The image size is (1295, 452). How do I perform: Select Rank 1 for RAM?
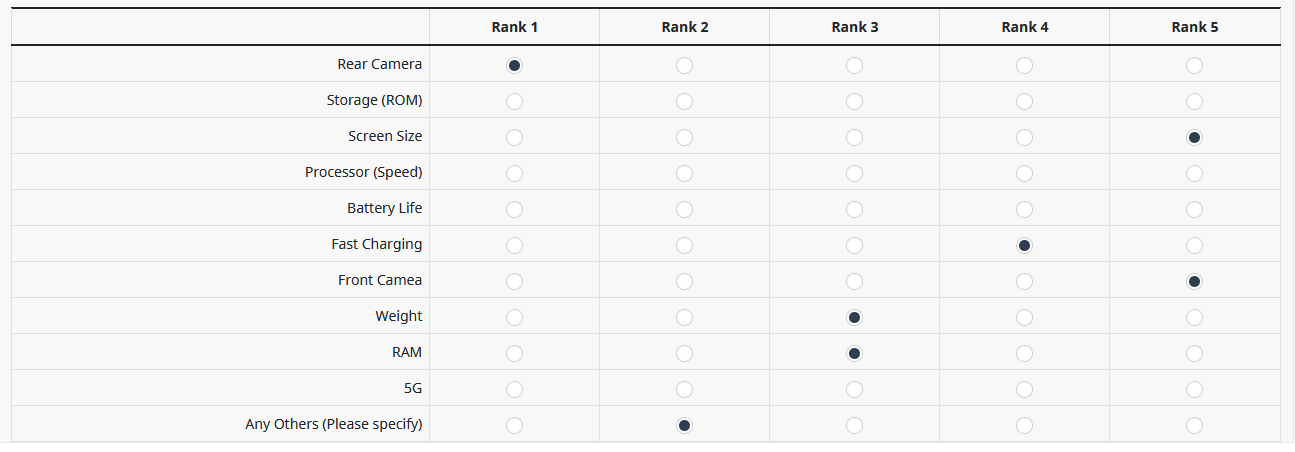pyautogui.click(x=514, y=354)
